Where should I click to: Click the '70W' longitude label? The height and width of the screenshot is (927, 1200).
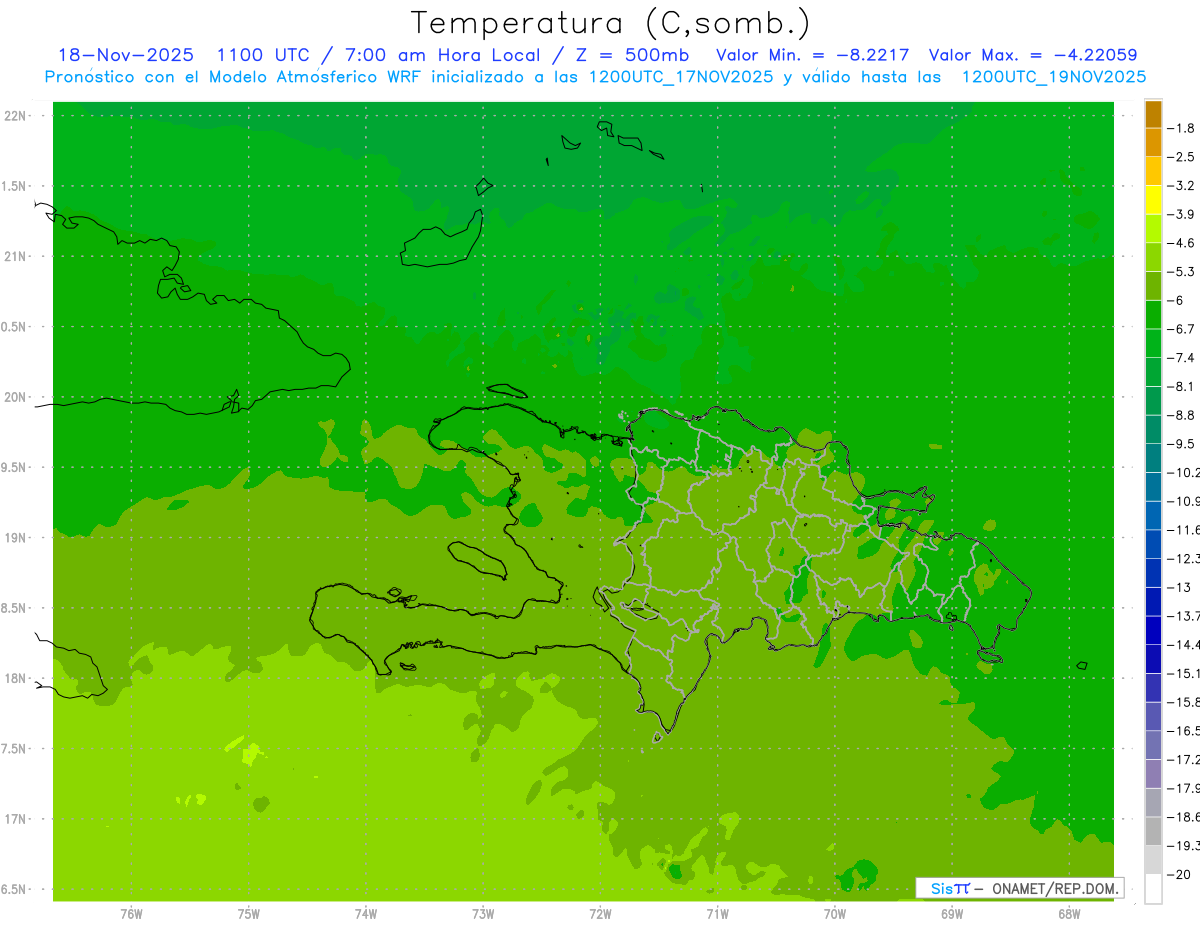tap(835, 915)
